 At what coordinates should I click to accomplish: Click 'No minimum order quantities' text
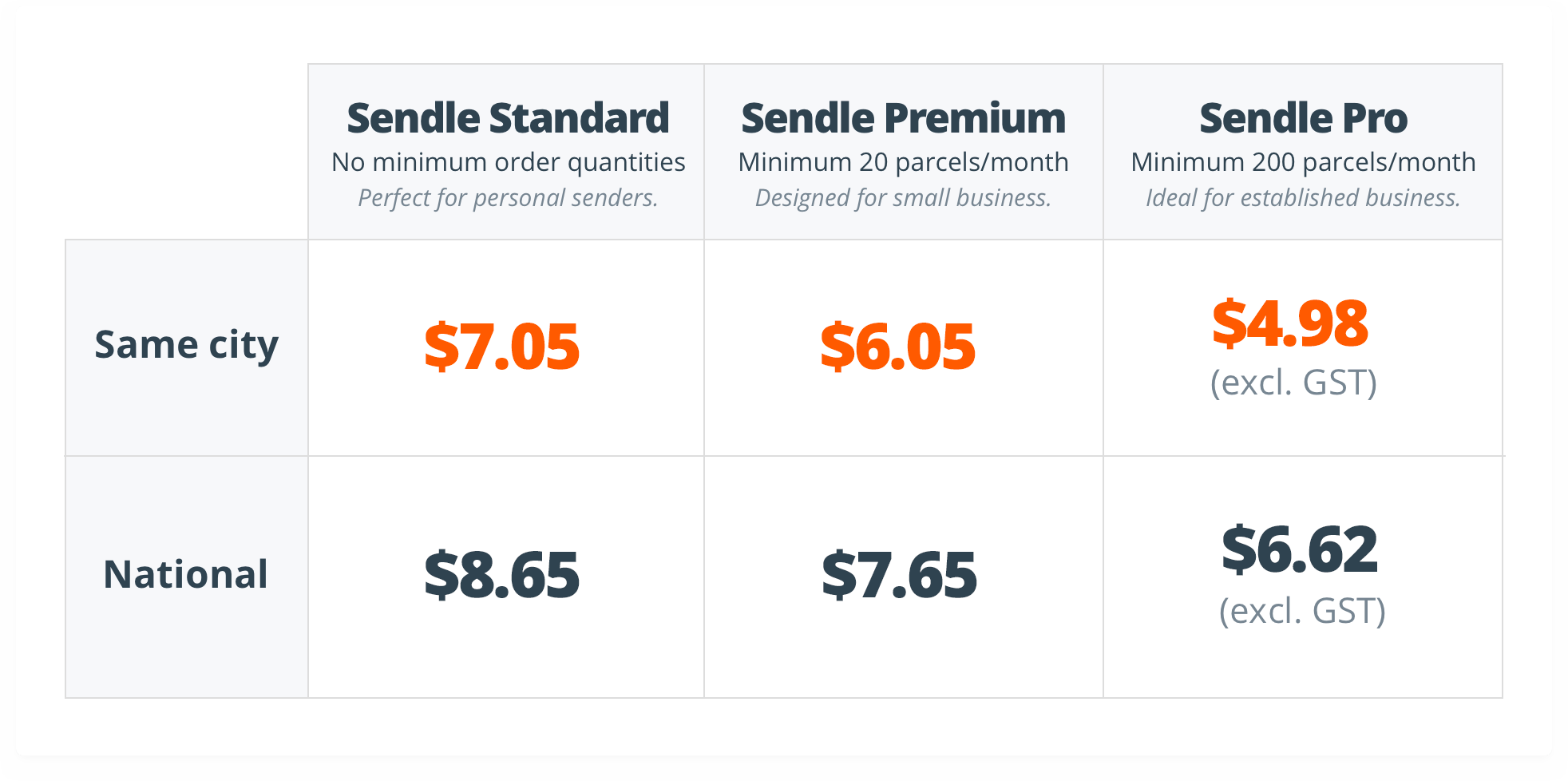pos(509,163)
